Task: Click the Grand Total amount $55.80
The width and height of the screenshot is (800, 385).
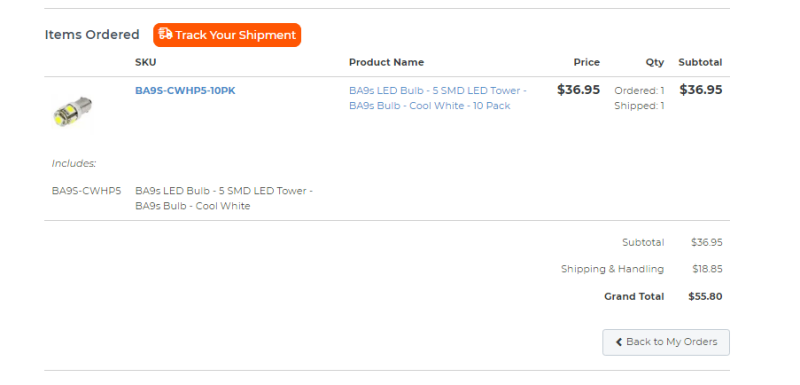Action: pyautogui.click(x=705, y=296)
